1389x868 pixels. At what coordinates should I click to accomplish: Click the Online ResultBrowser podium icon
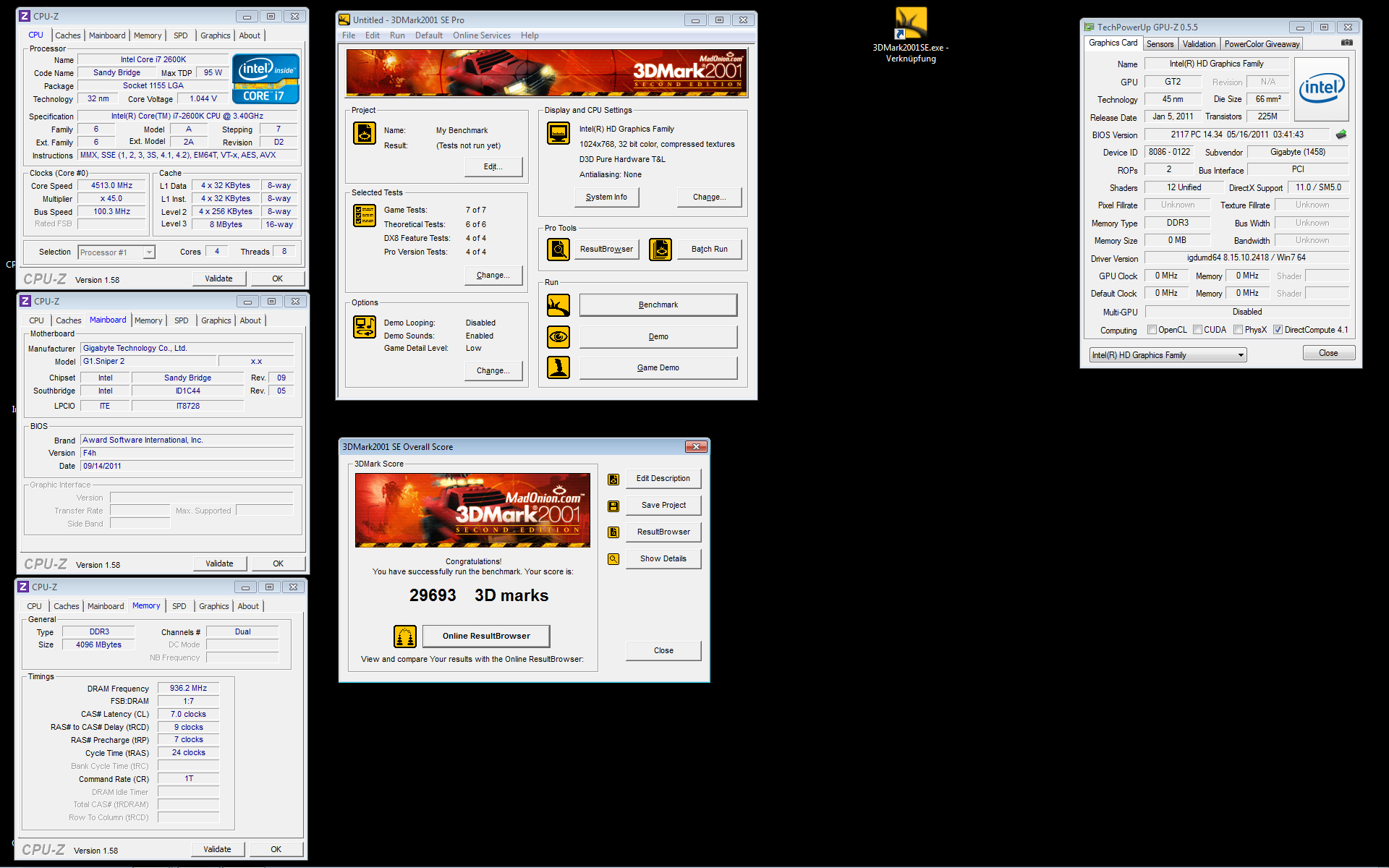point(405,637)
